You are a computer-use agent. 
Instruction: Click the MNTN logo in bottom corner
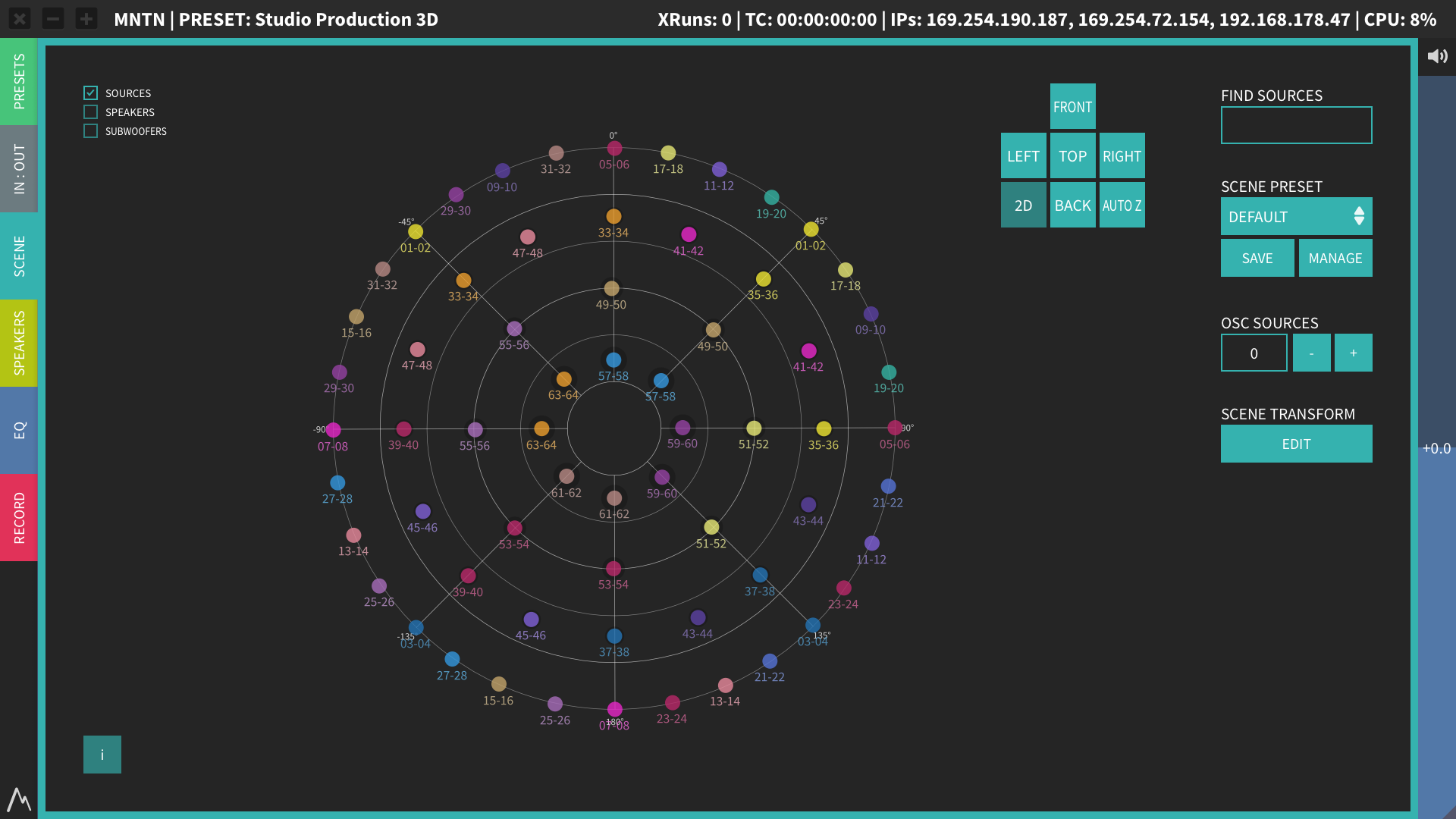tap(19, 799)
